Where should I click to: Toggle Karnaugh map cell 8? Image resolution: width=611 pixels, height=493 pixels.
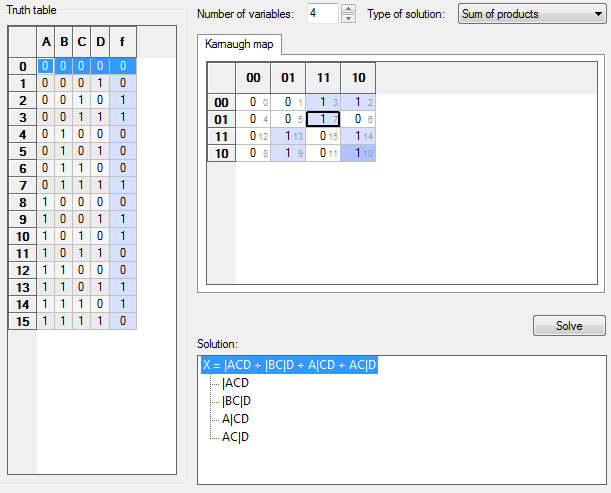click(x=253, y=153)
